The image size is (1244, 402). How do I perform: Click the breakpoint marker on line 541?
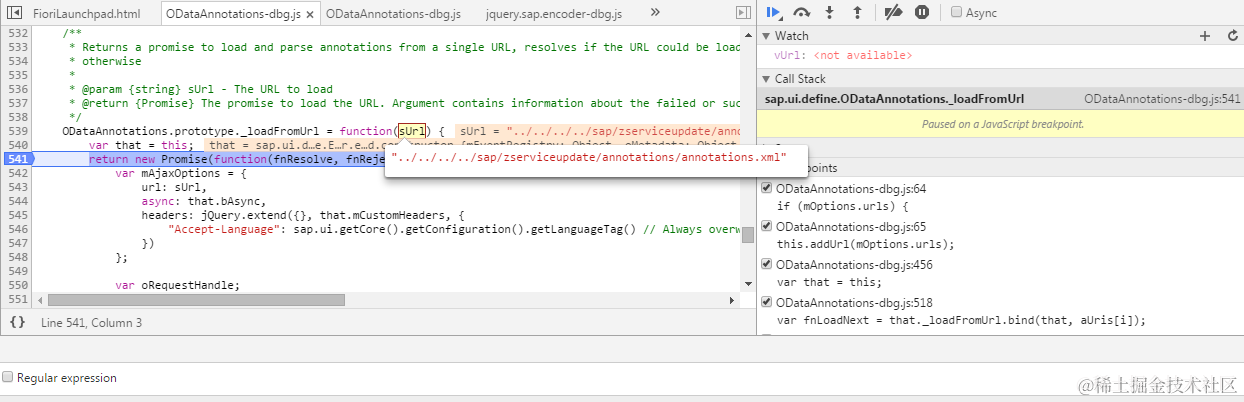point(17,159)
